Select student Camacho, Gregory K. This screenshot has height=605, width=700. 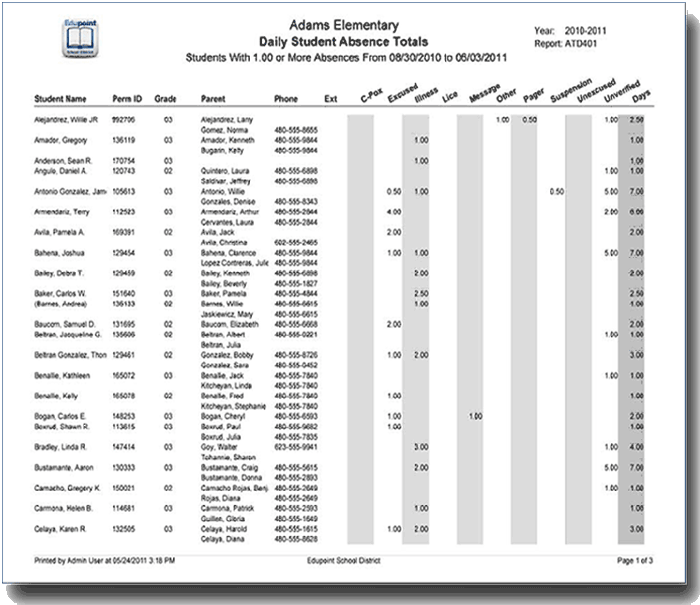coord(67,488)
